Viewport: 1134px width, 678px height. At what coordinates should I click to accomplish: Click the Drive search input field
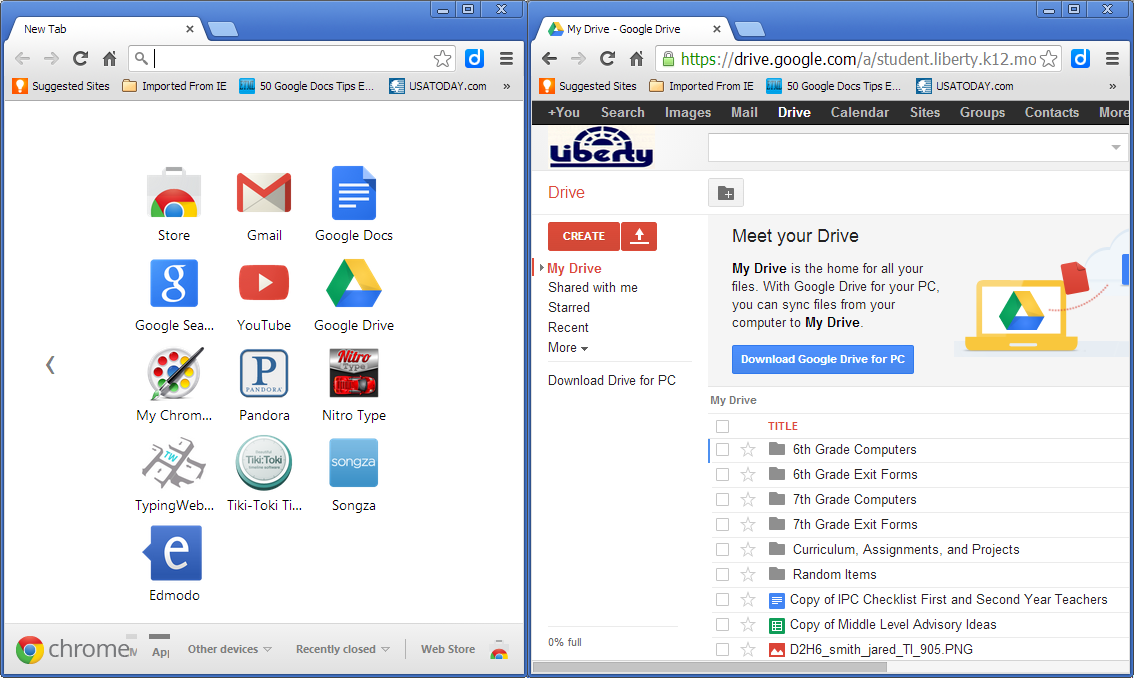pos(908,148)
